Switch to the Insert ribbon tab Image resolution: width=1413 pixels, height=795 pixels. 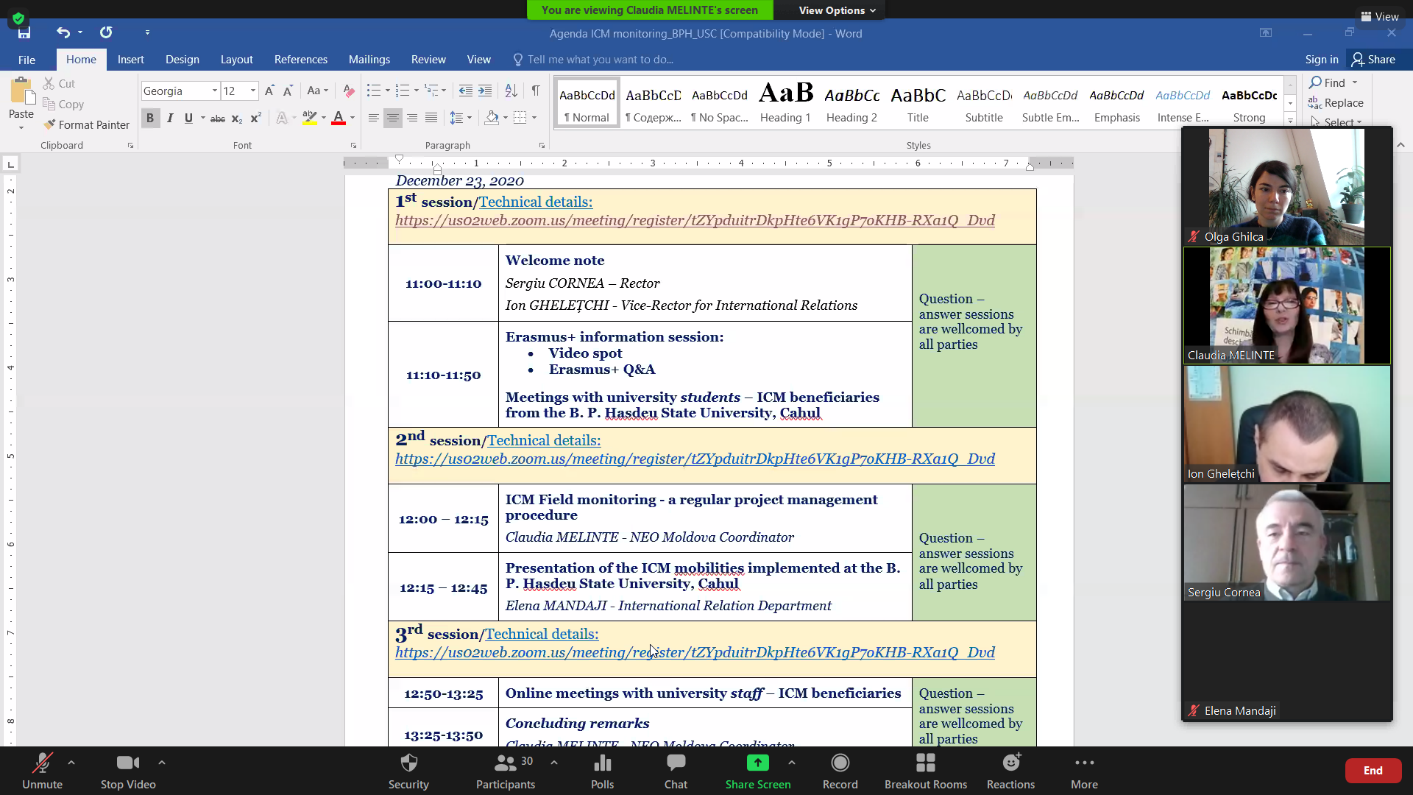click(131, 60)
